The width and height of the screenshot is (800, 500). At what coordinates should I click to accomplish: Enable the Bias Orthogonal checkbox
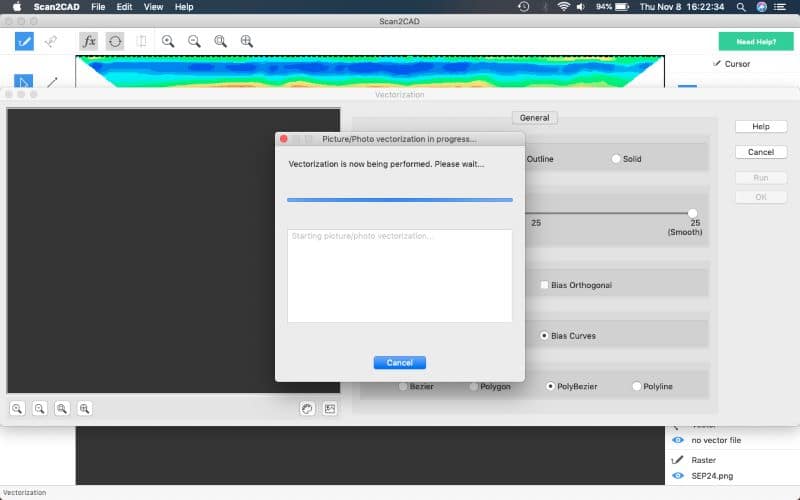[x=544, y=285]
